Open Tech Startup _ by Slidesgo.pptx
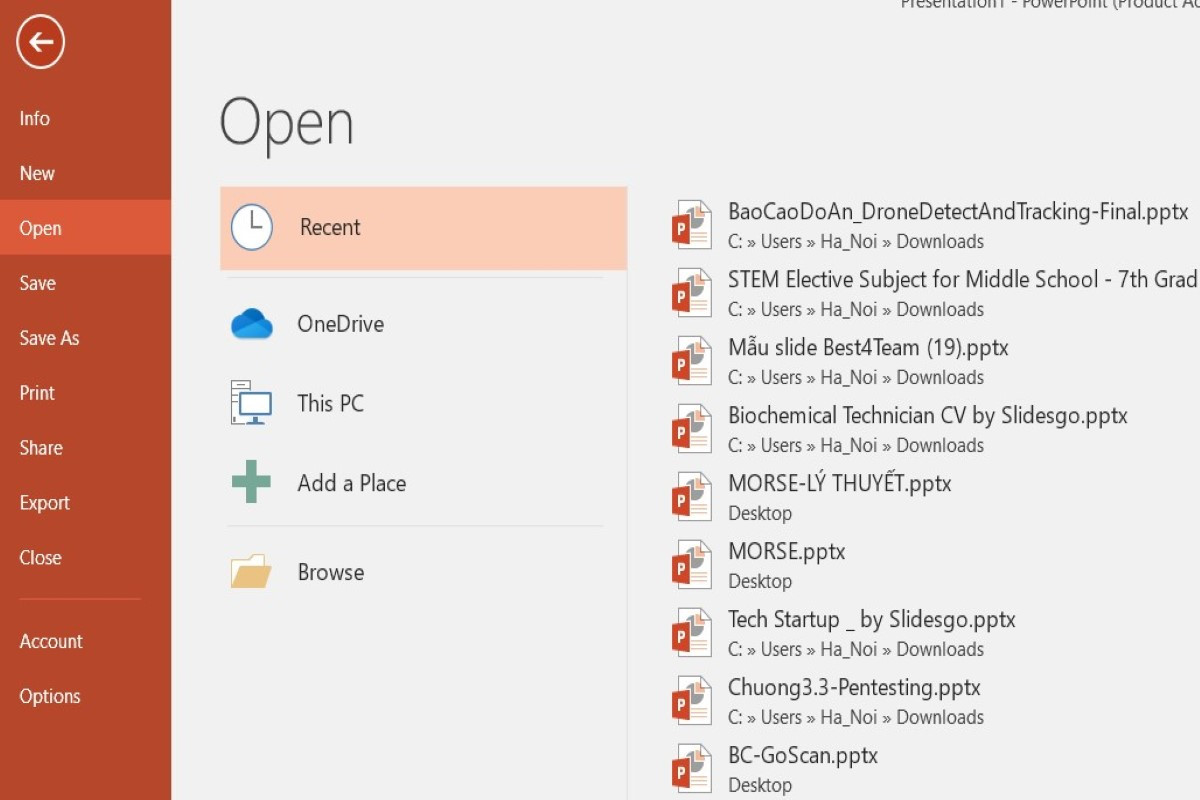 [x=872, y=620]
